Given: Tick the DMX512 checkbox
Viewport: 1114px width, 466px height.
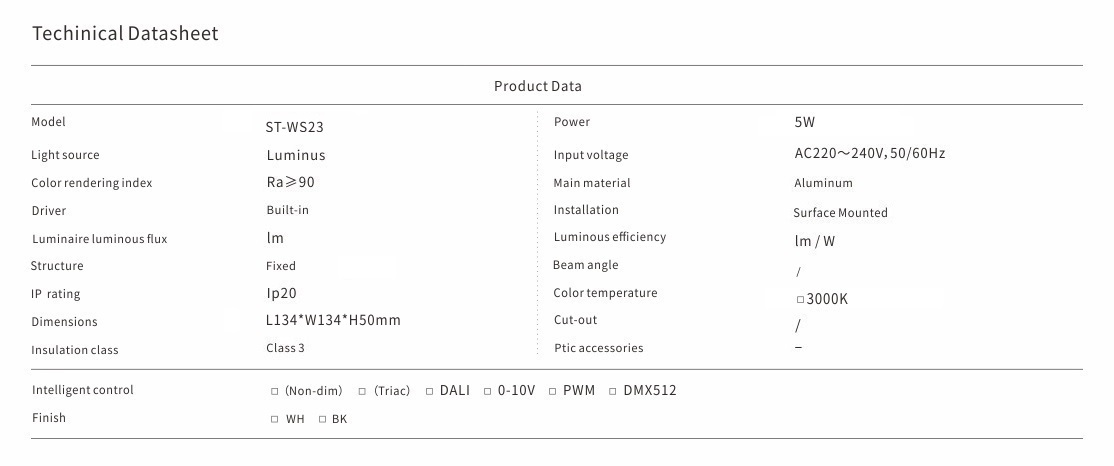Looking at the screenshot, I should (613, 392).
